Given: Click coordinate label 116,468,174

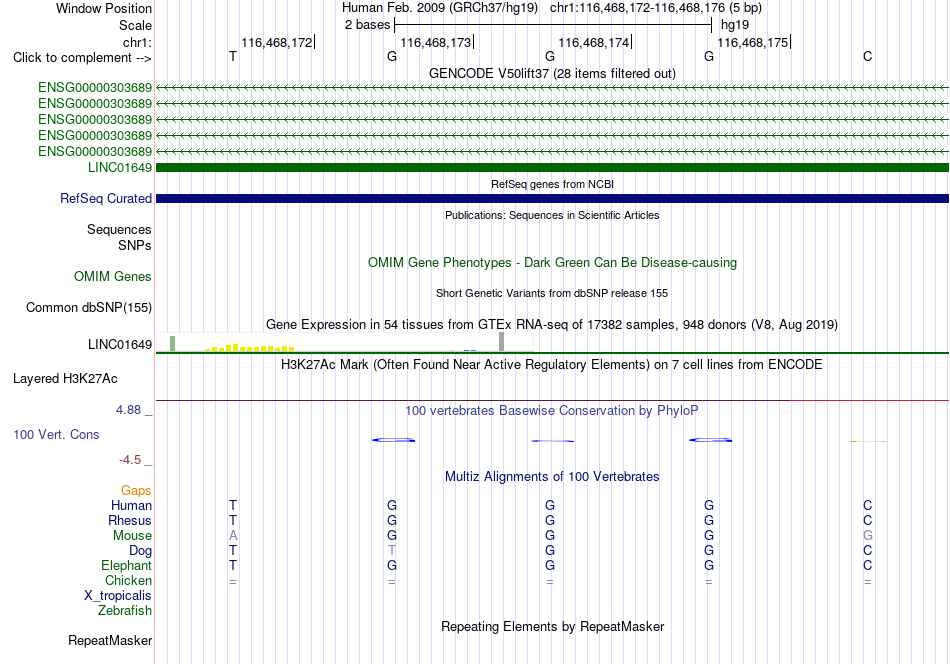Looking at the screenshot, I should (x=594, y=42).
